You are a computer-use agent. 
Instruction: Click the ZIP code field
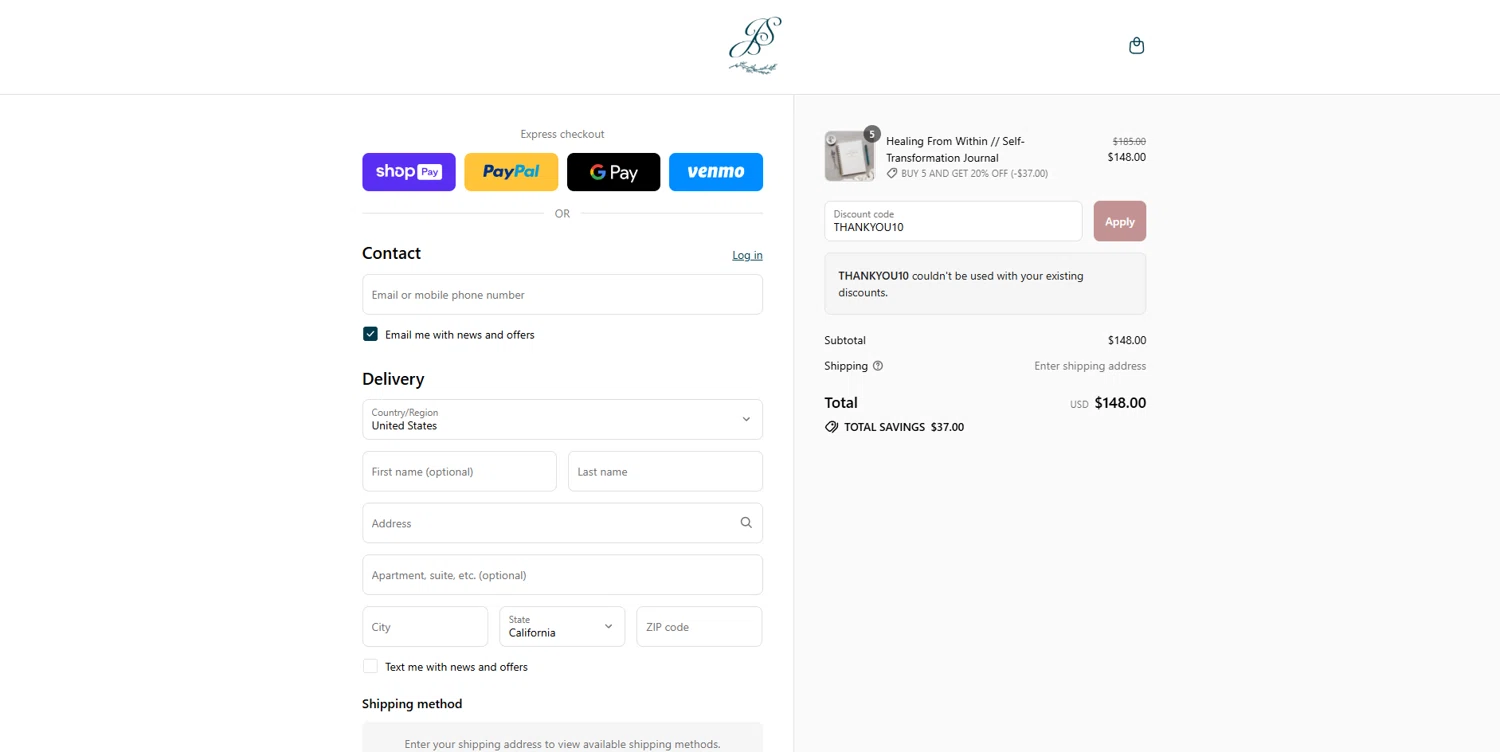tap(699, 626)
